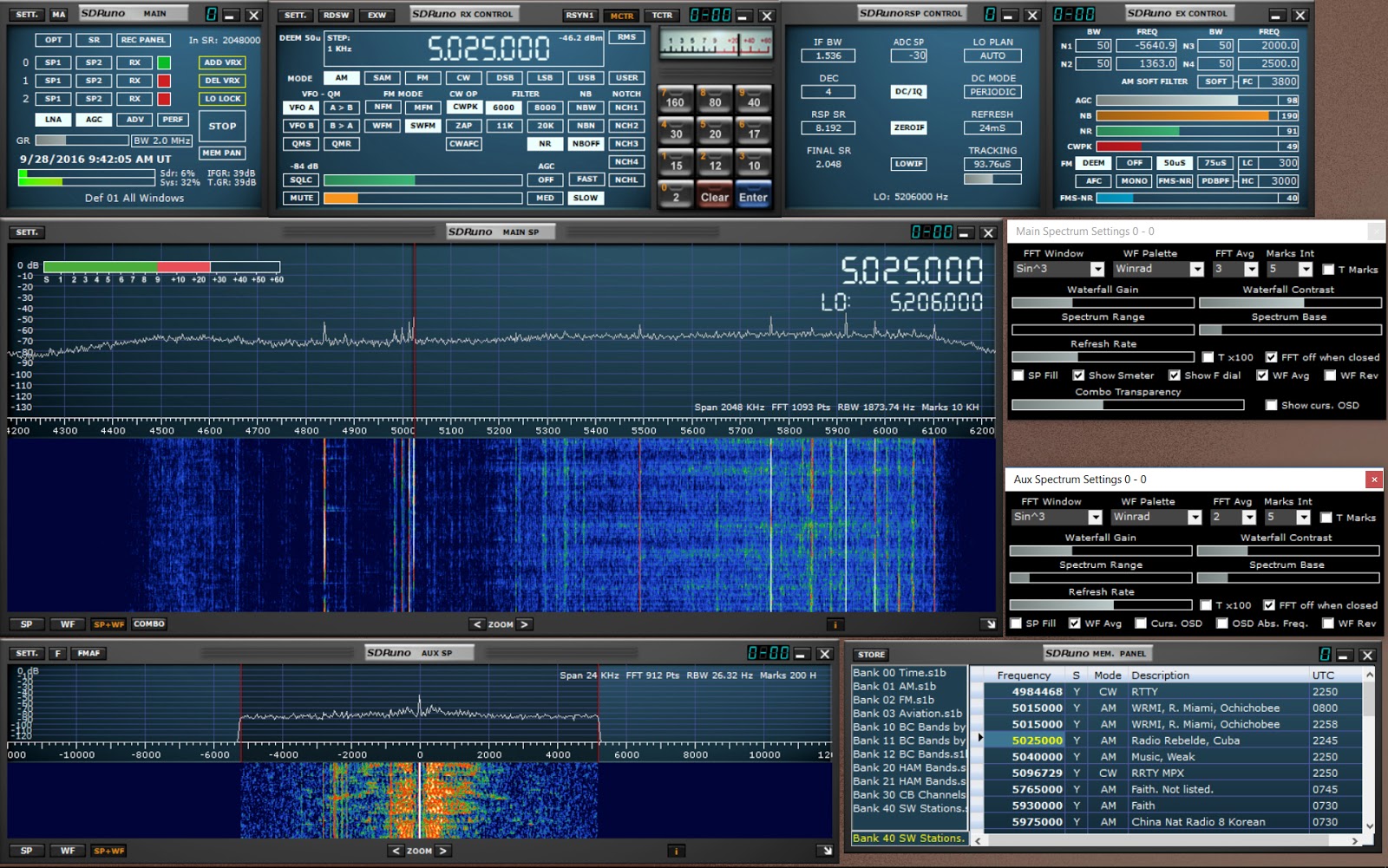Click info icon in main spectrum window
This screenshot has width=1388, height=868.
(x=835, y=624)
